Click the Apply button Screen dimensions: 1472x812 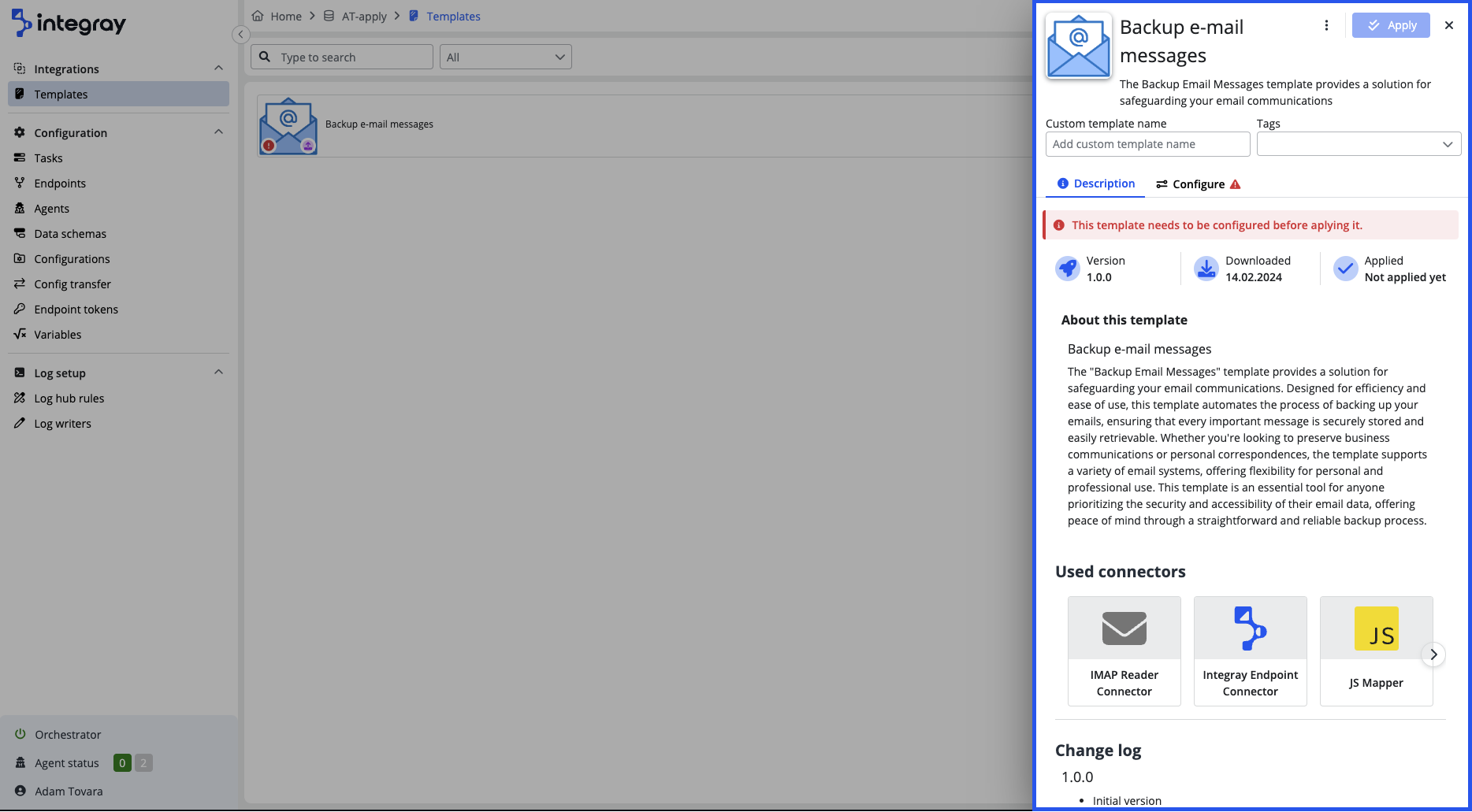pos(1391,25)
